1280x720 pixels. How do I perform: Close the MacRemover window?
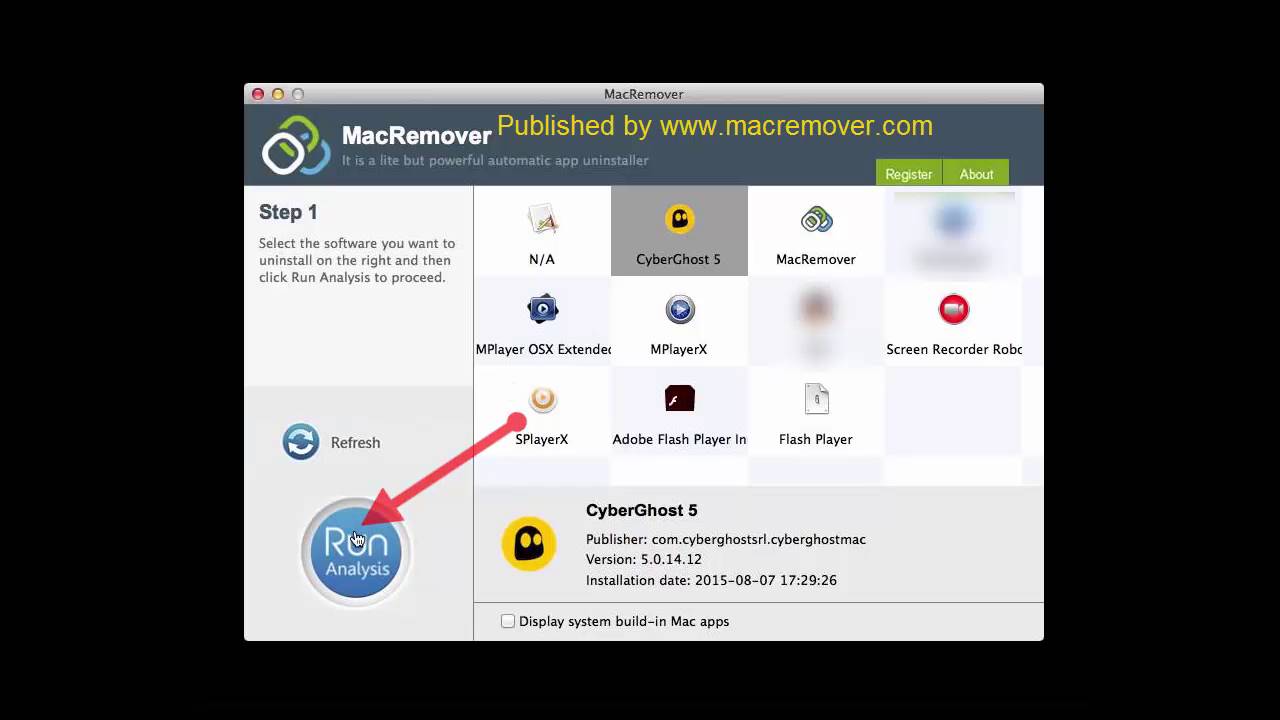pos(258,94)
